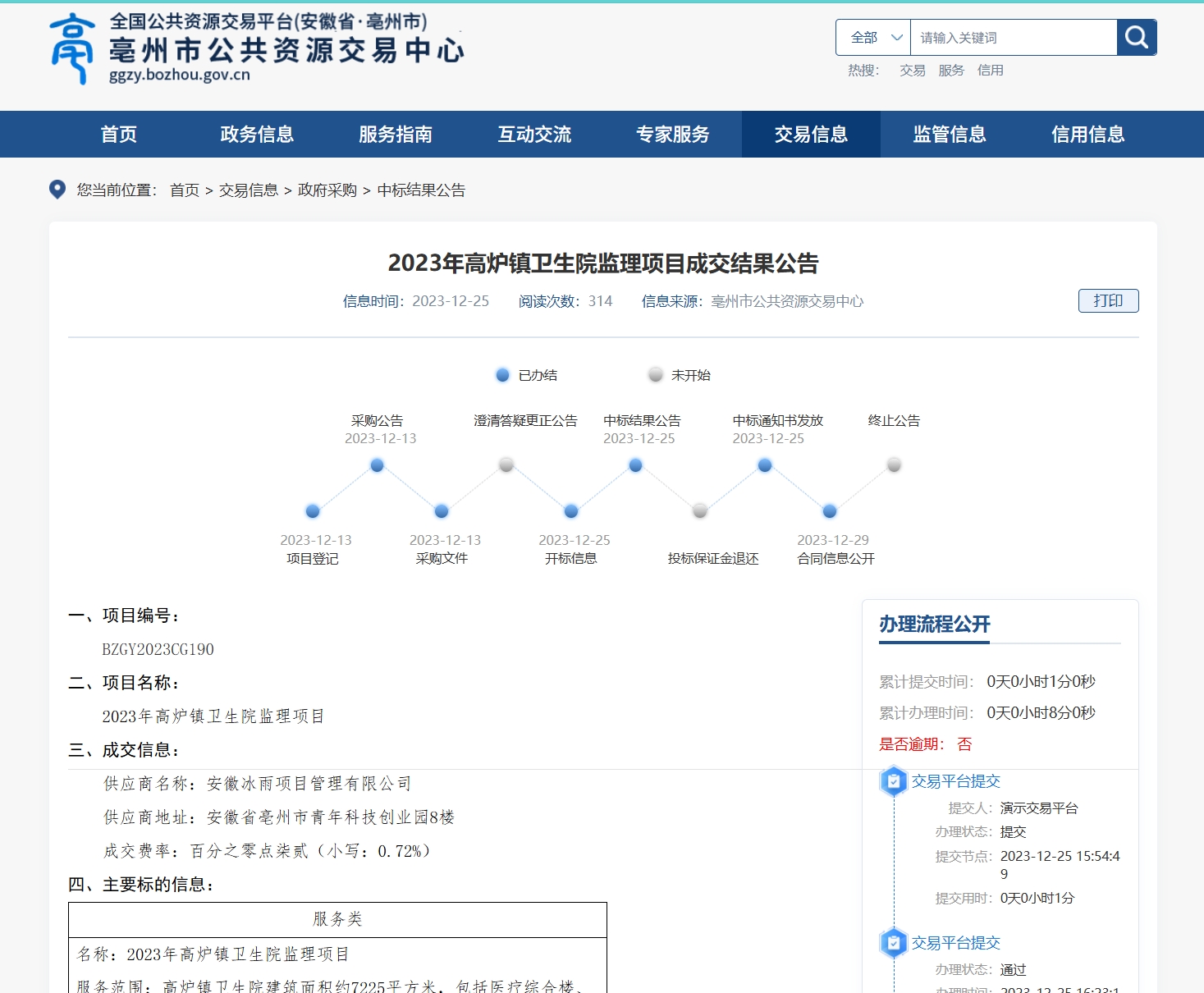The height and width of the screenshot is (993, 1204).
Task: Click the 开标信息 timeline node dot
Action: pyautogui.click(x=571, y=511)
